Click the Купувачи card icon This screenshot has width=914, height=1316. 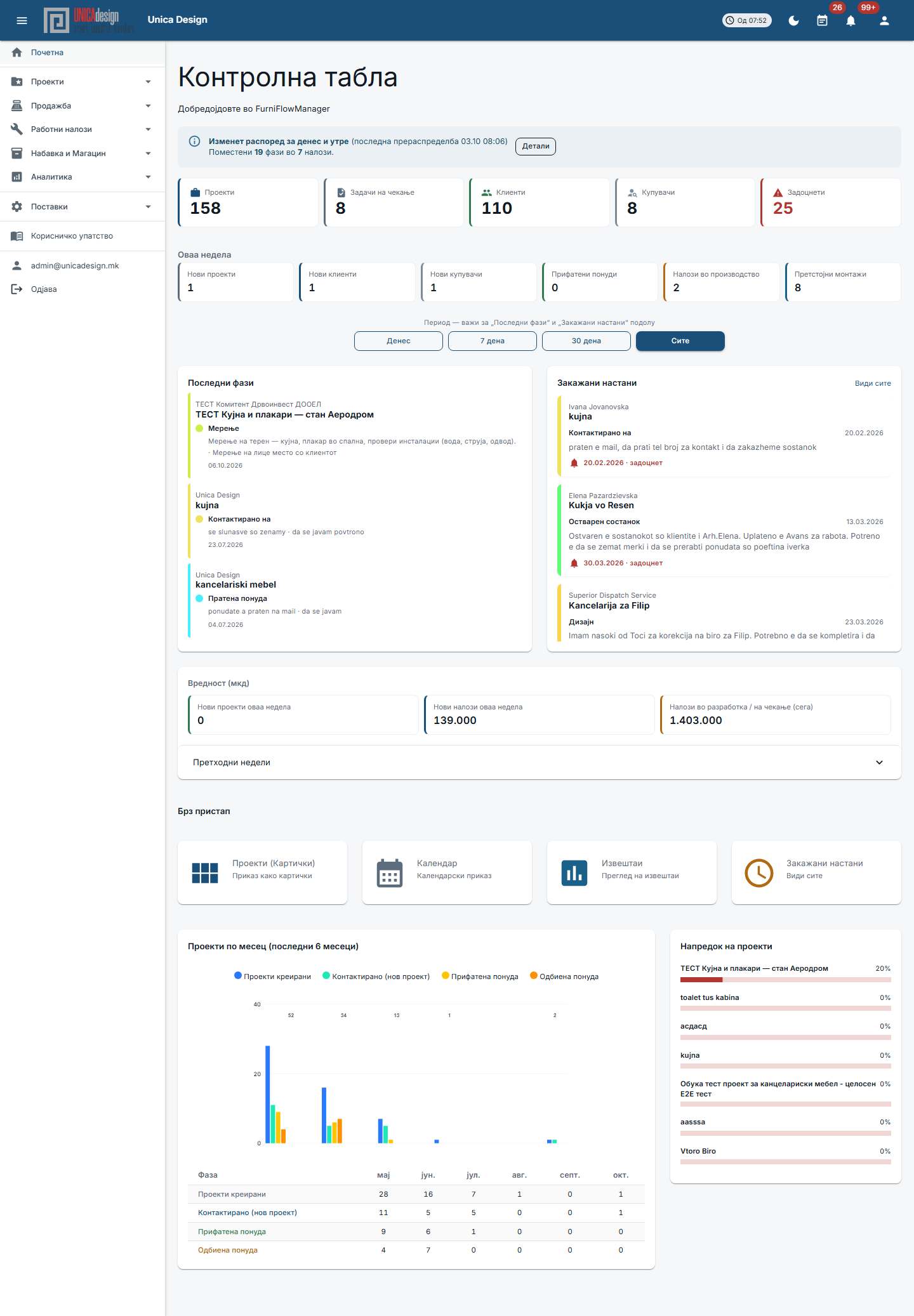[x=632, y=193]
